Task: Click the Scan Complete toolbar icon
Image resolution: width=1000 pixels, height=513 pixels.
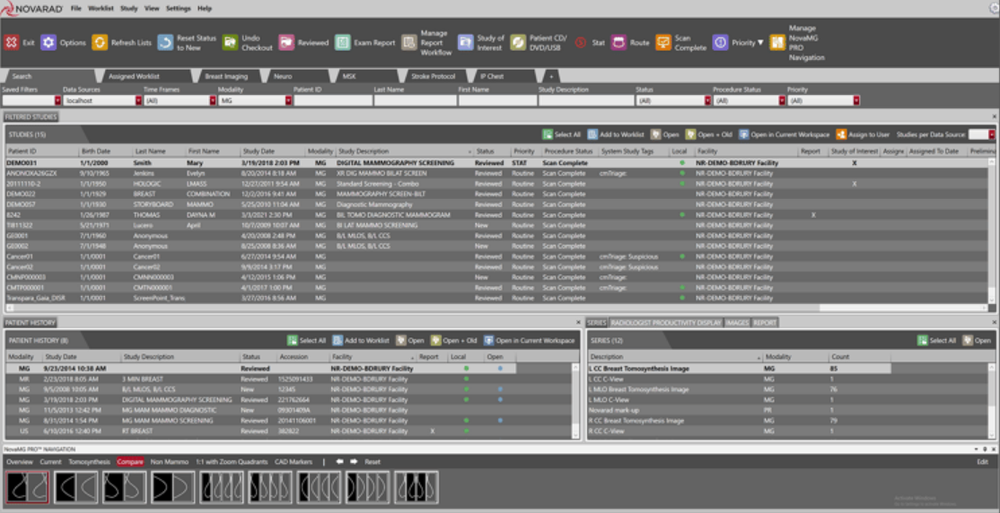Action: tap(663, 43)
